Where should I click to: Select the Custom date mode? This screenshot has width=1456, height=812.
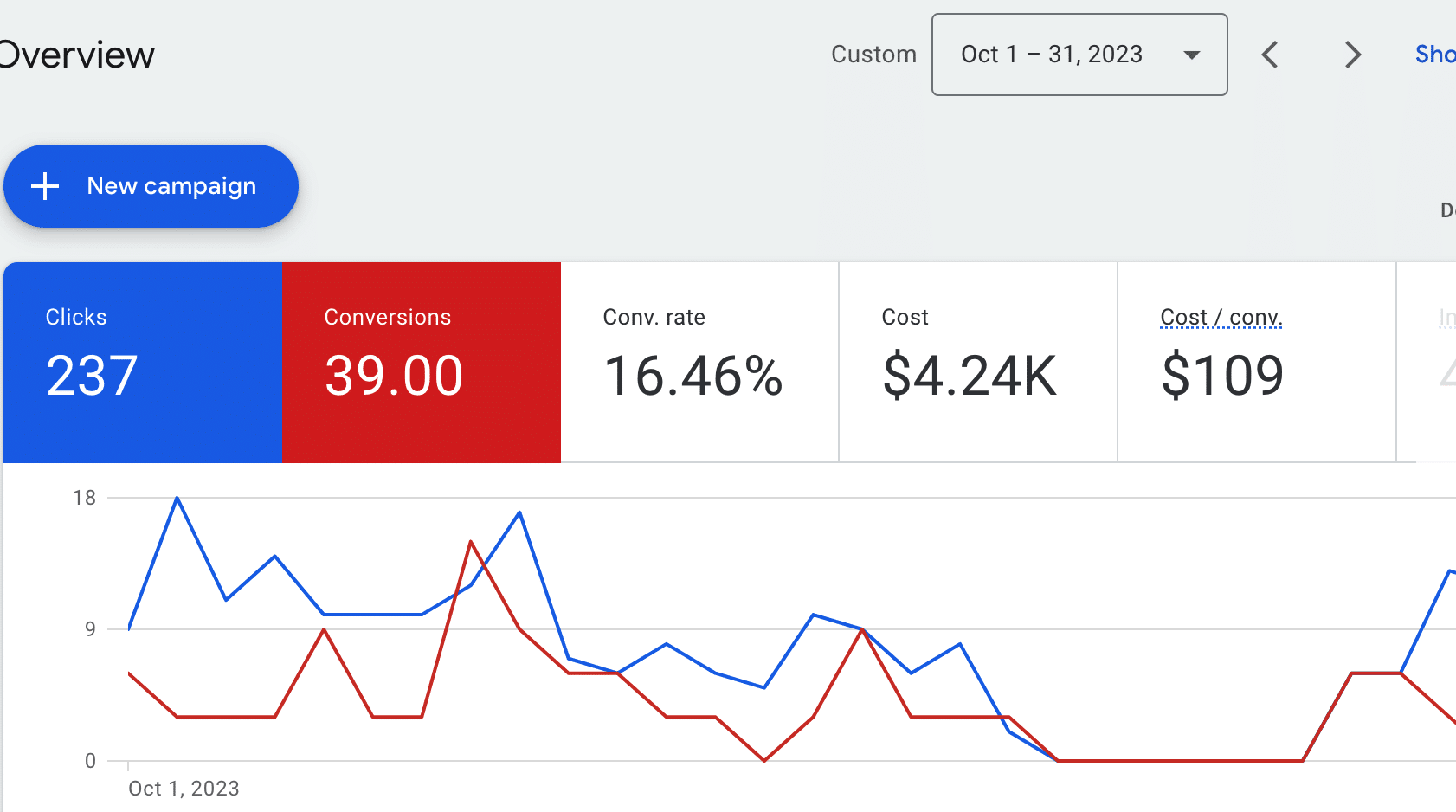873,54
